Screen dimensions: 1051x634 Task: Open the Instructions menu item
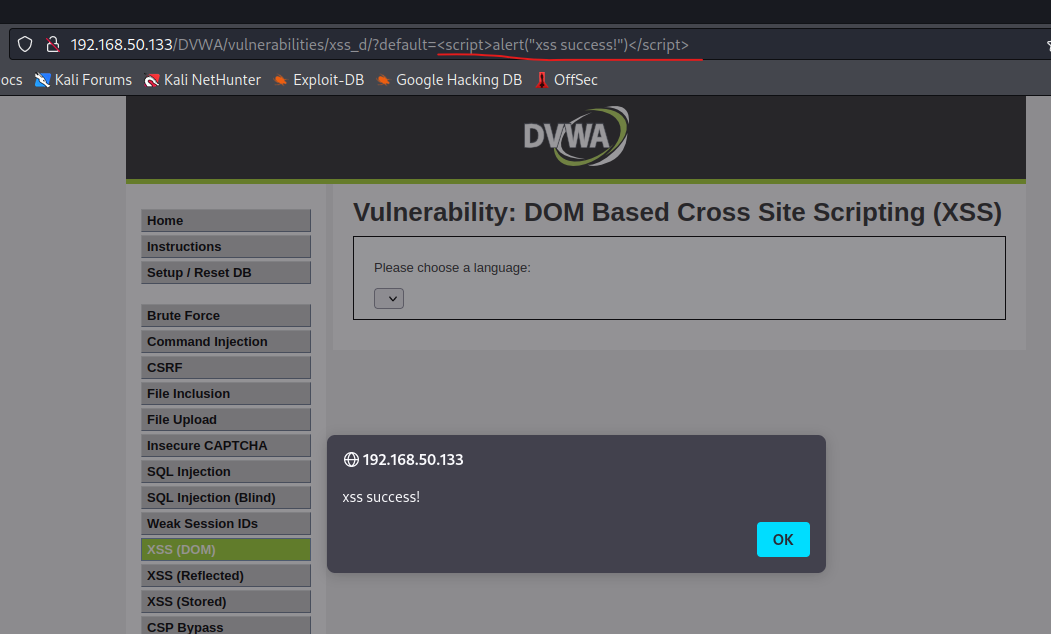[226, 247]
